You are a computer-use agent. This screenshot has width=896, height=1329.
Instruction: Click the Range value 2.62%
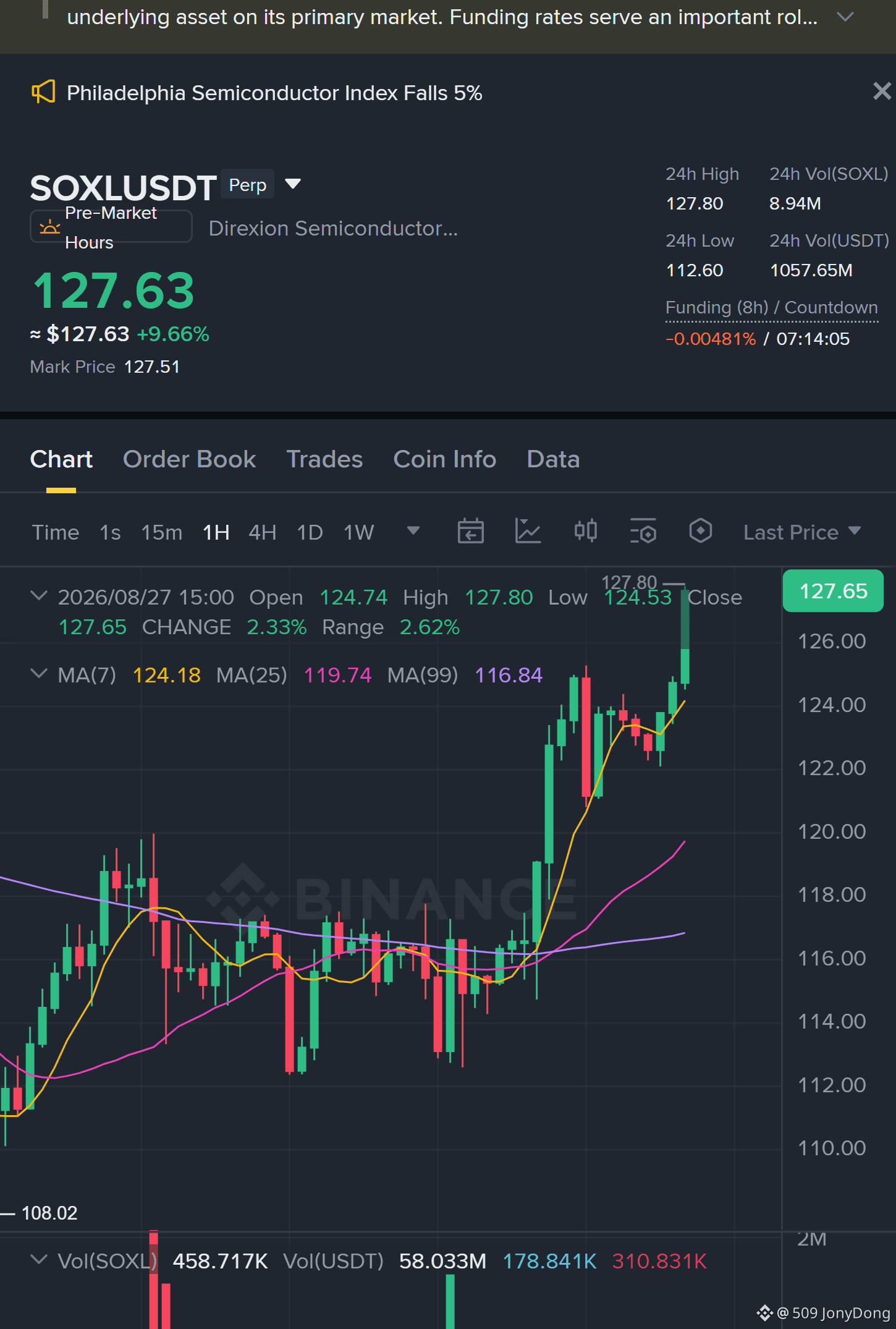tap(429, 627)
